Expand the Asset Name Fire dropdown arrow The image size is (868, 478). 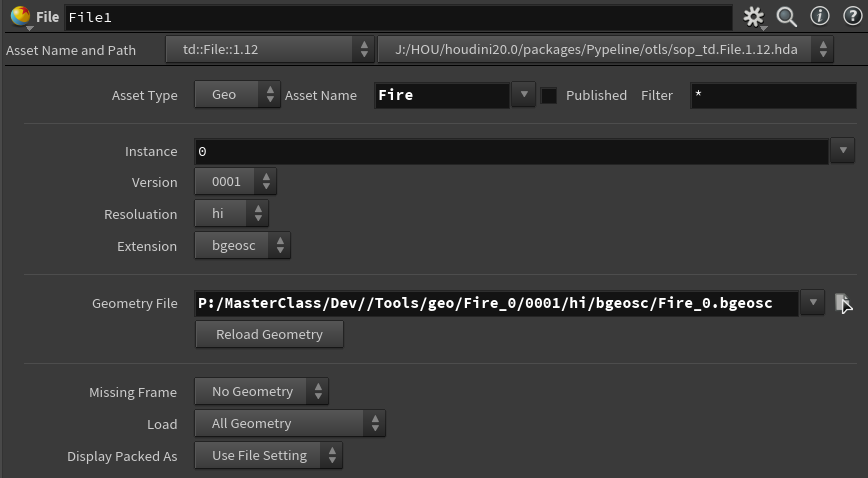pyautogui.click(x=524, y=95)
